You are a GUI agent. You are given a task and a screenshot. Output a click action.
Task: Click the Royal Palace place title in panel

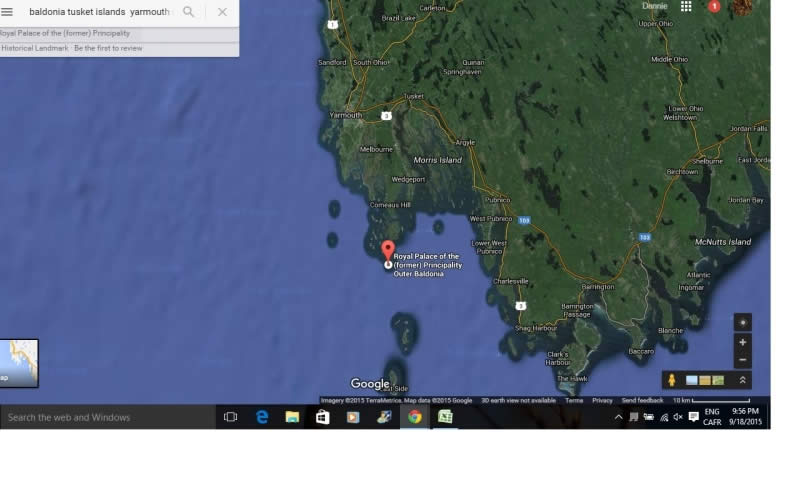pyautogui.click(x=65, y=33)
